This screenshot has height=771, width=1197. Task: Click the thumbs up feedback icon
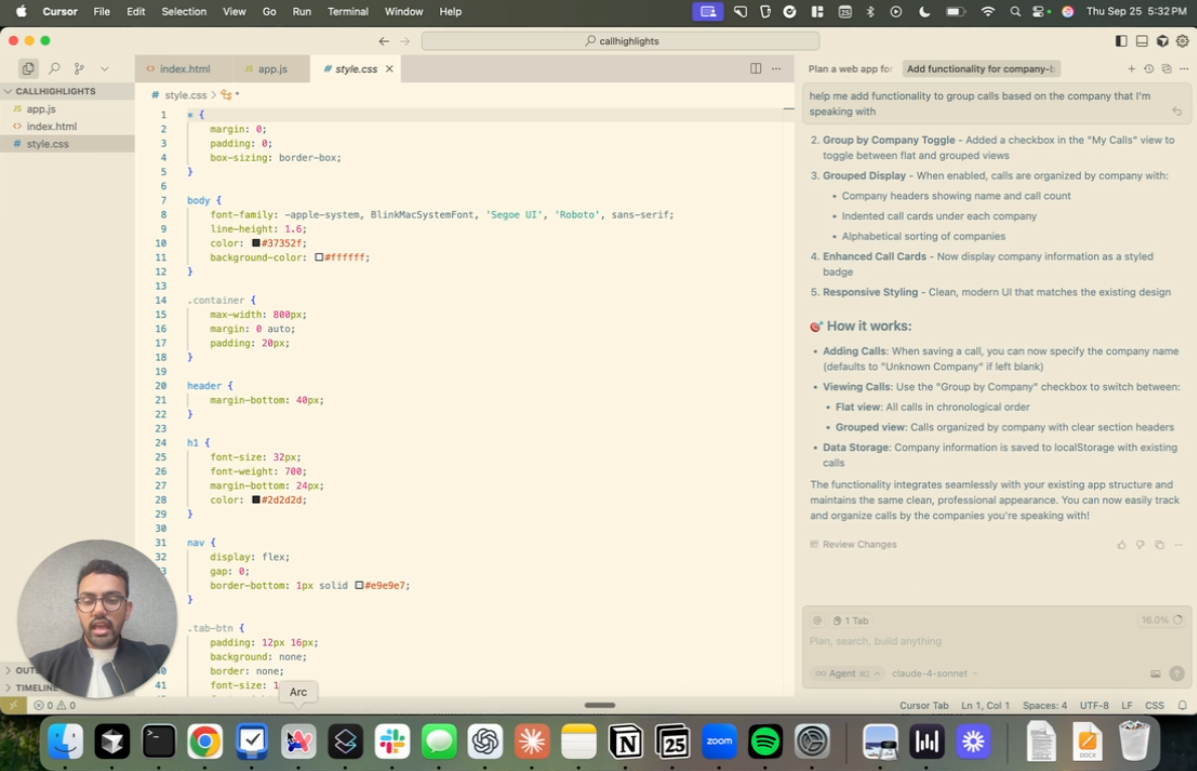(x=1121, y=545)
